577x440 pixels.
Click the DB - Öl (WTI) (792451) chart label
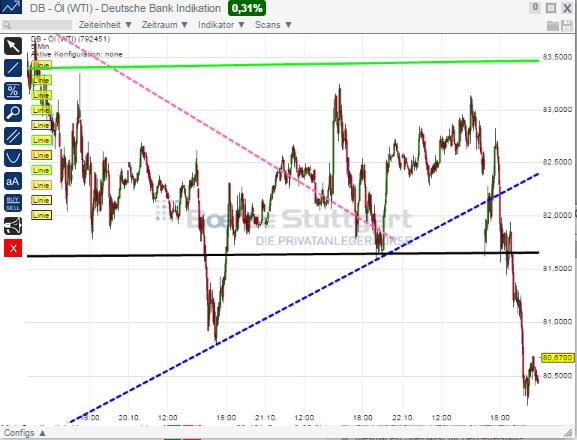pyautogui.click(x=70, y=39)
